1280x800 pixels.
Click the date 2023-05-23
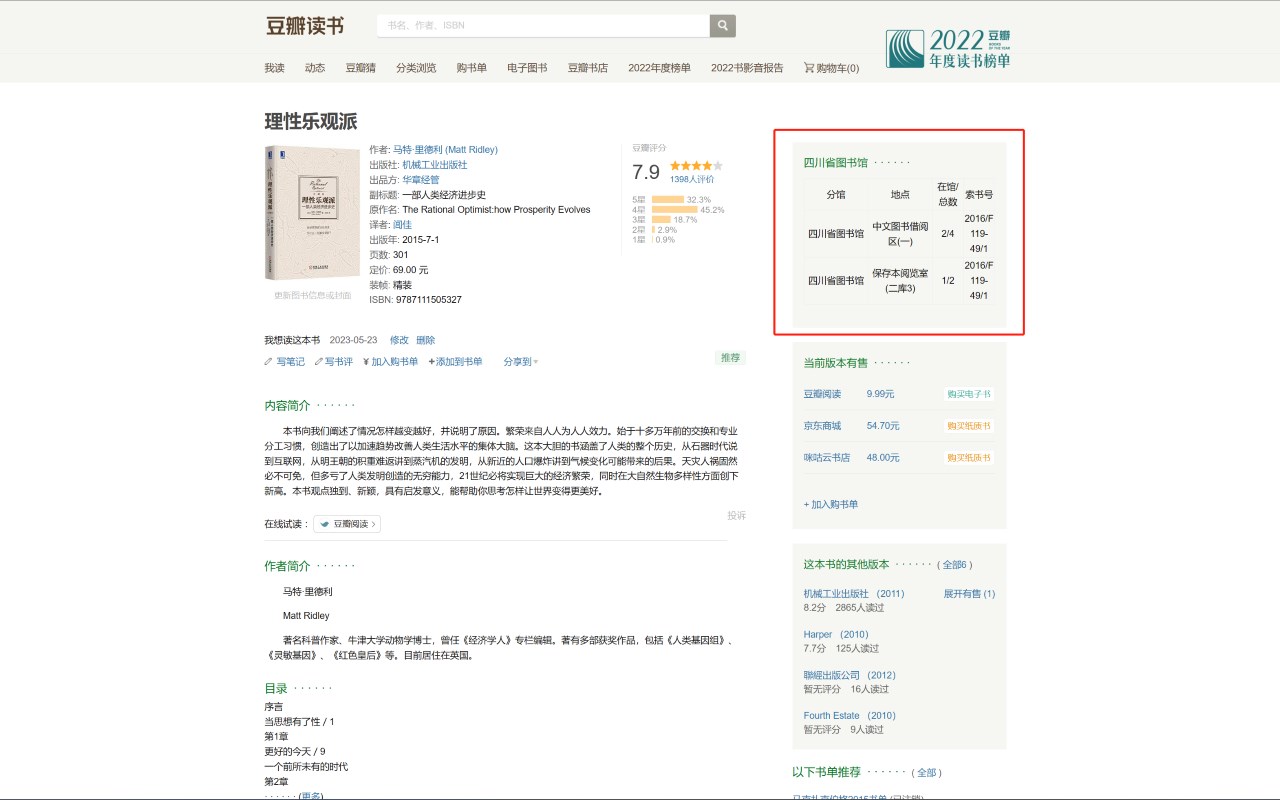pos(354,340)
